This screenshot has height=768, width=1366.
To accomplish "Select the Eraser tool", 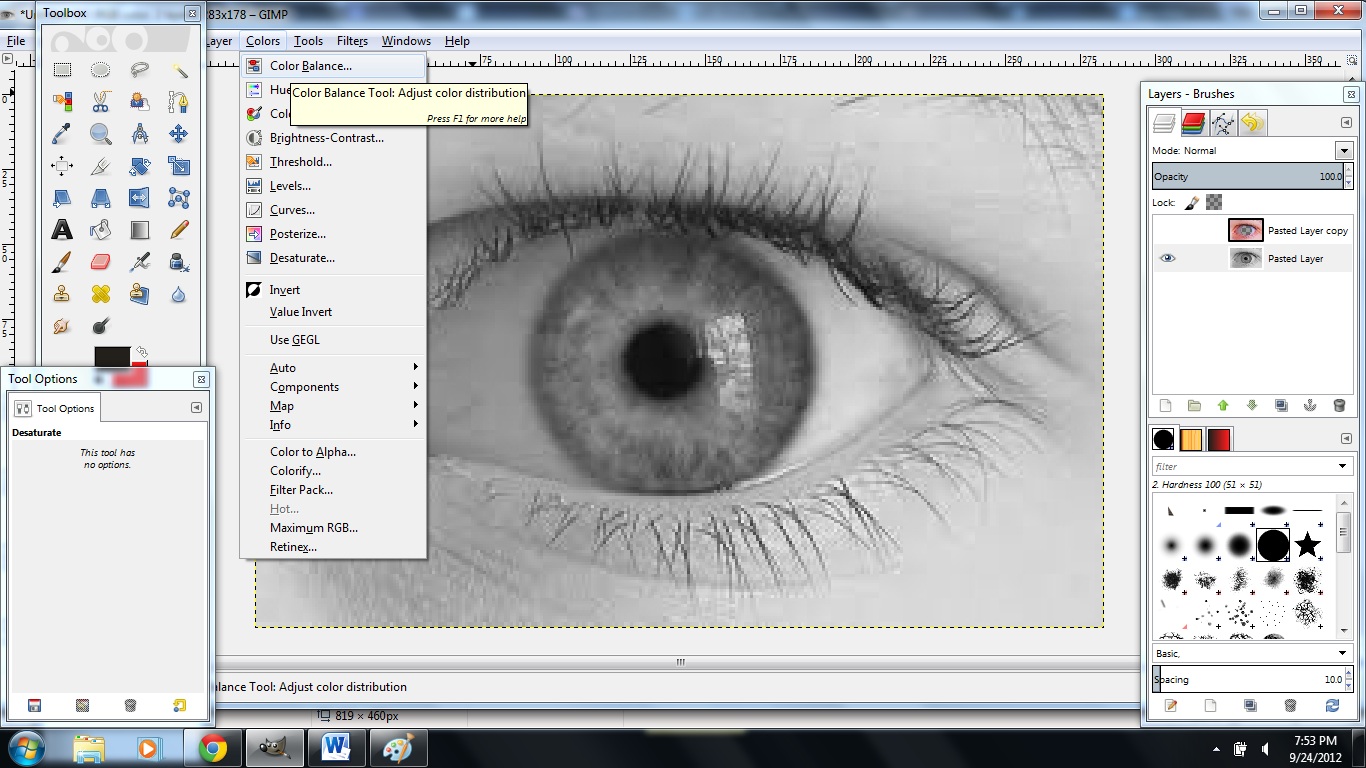I will (x=101, y=262).
